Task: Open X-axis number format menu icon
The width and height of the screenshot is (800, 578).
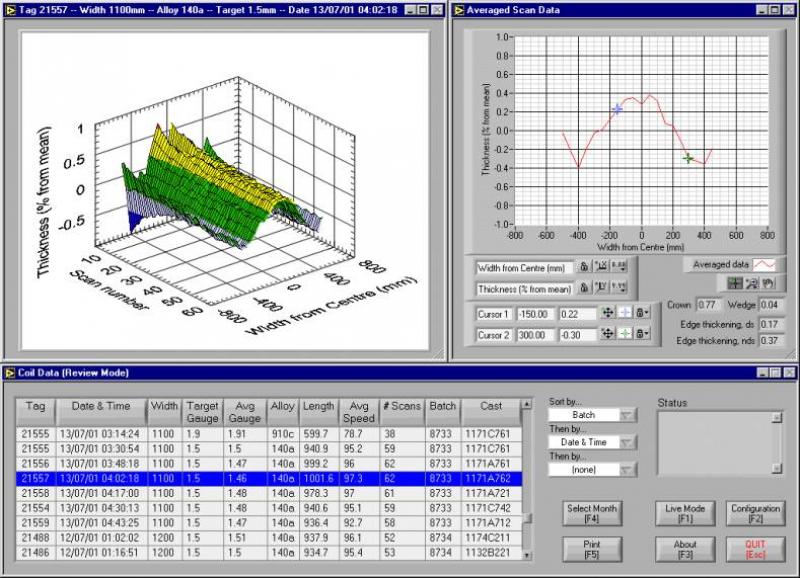Action: point(619,266)
